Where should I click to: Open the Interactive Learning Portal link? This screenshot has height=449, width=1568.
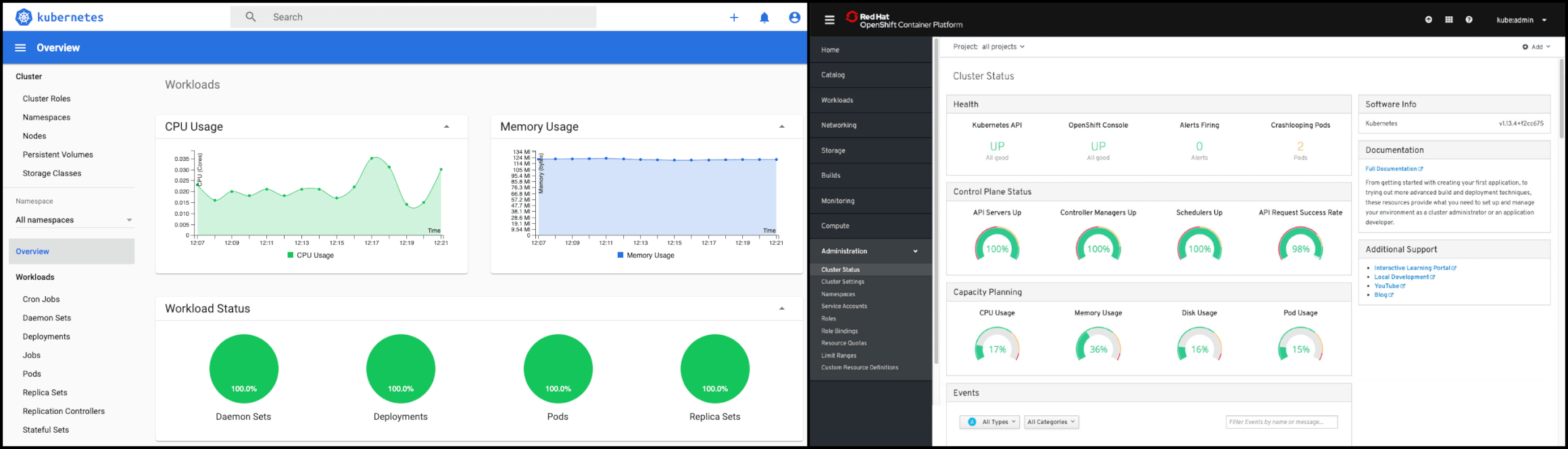[x=1414, y=268]
